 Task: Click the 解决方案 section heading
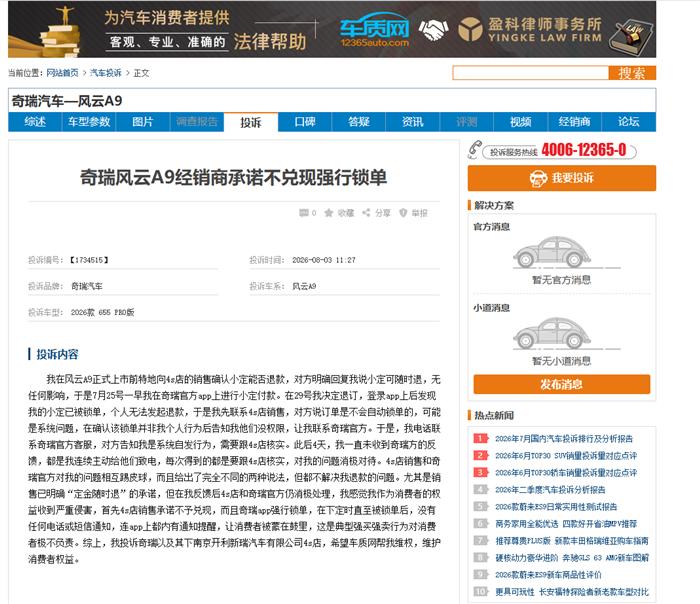click(x=493, y=205)
